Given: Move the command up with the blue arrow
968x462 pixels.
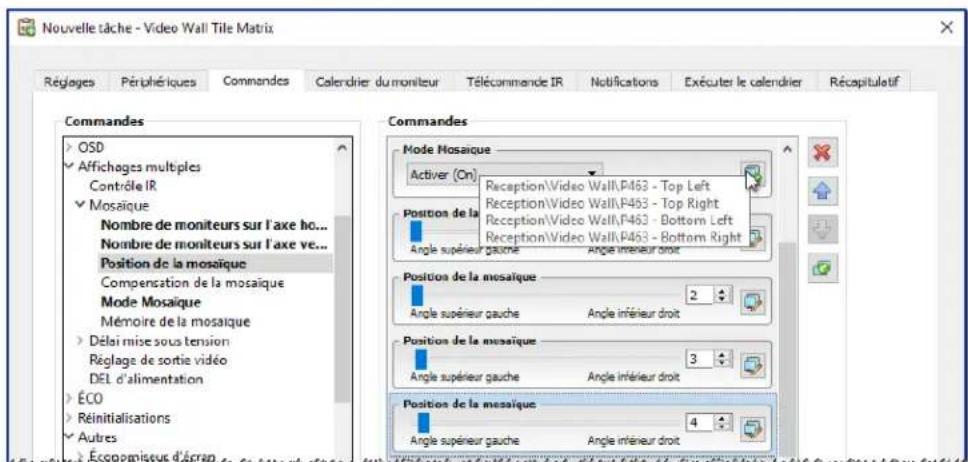Looking at the screenshot, I should coord(823,193).
